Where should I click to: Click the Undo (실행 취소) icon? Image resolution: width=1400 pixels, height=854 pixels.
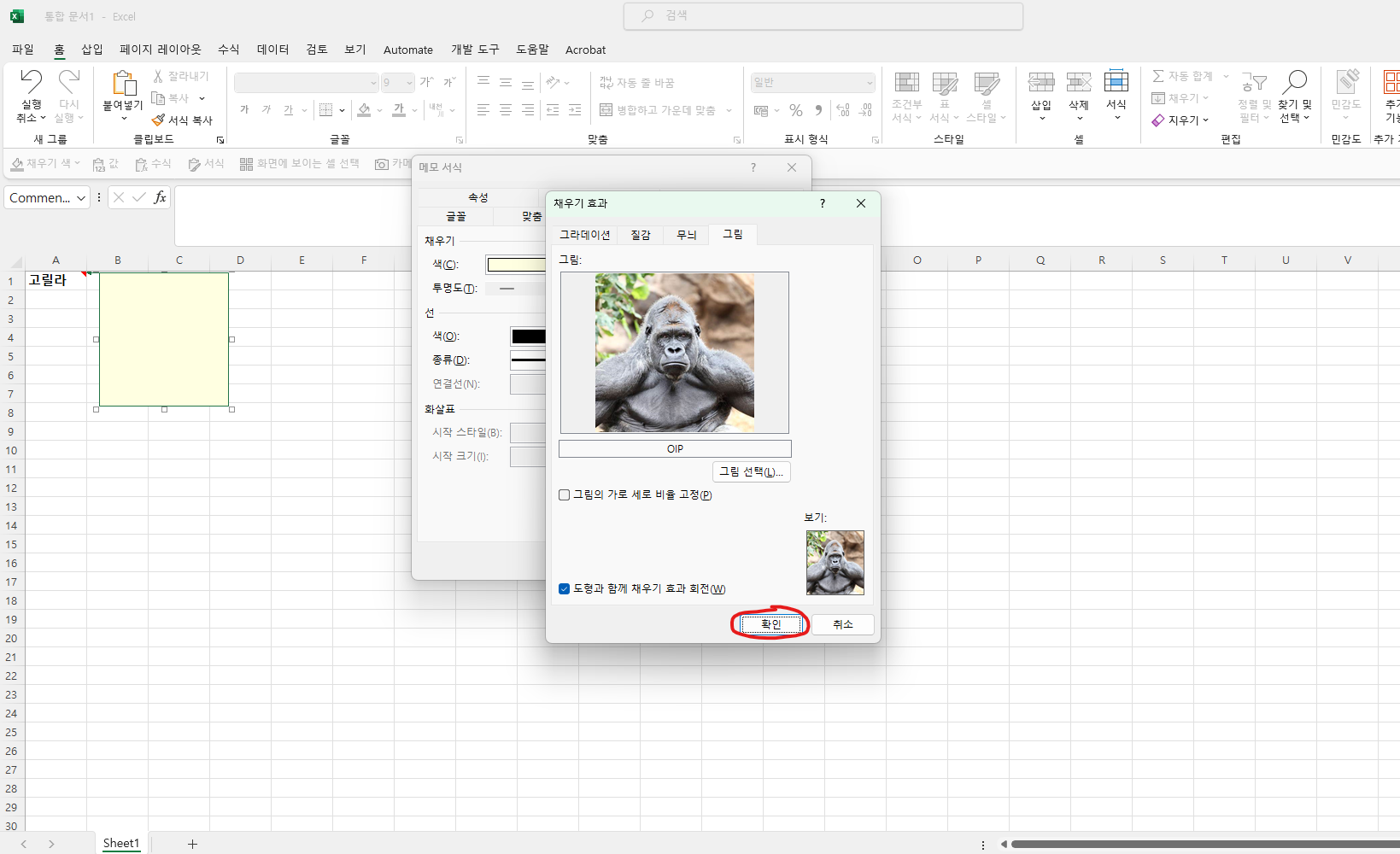point(31,82)
